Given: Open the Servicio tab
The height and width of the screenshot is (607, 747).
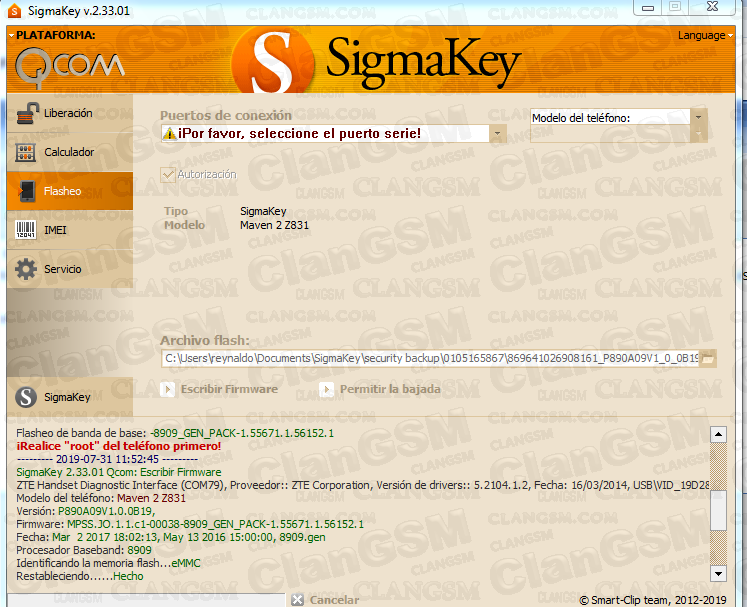Looking at the screenshot, I should 70,269.
